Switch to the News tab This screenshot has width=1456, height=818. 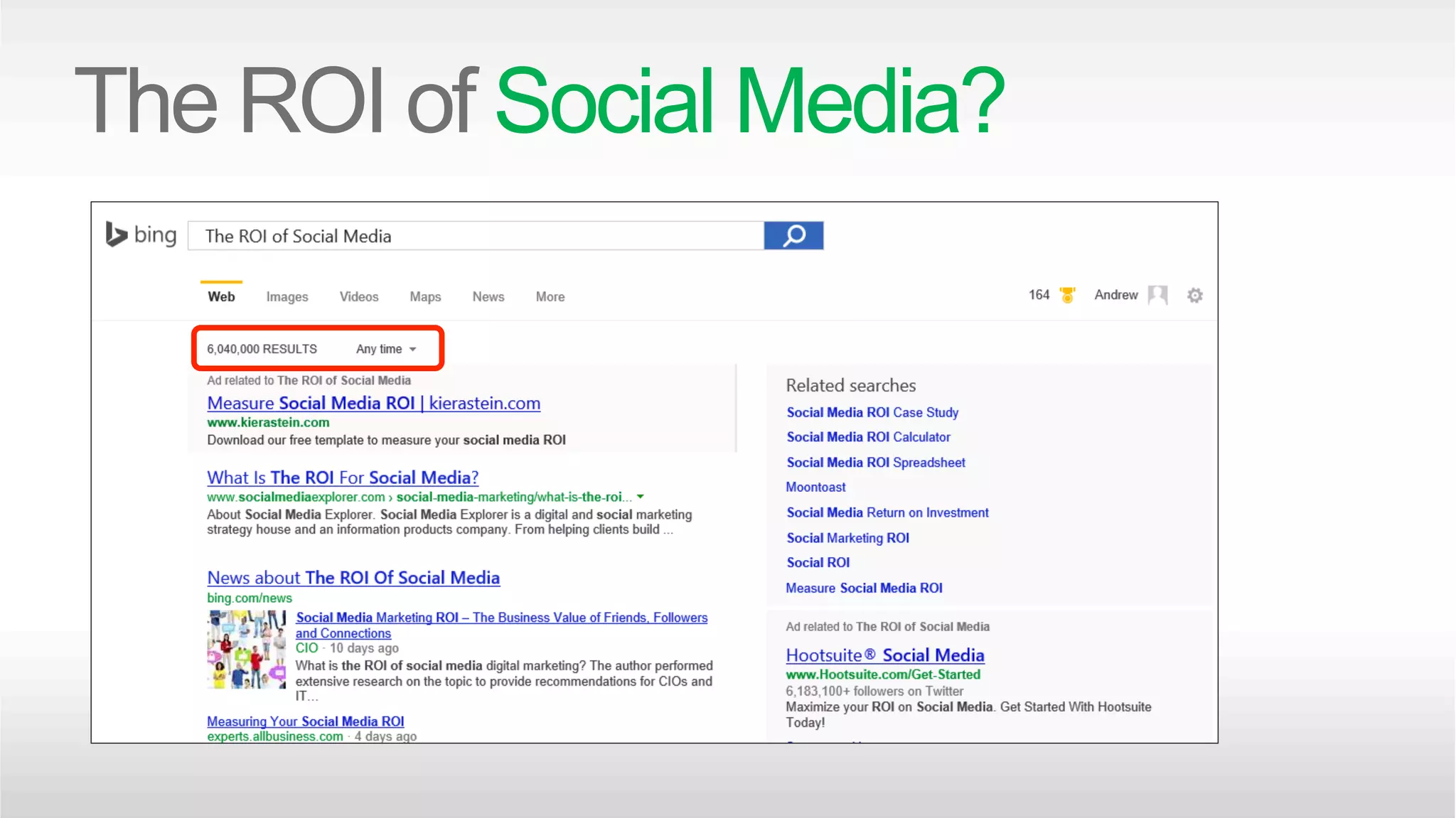[488, 296]
